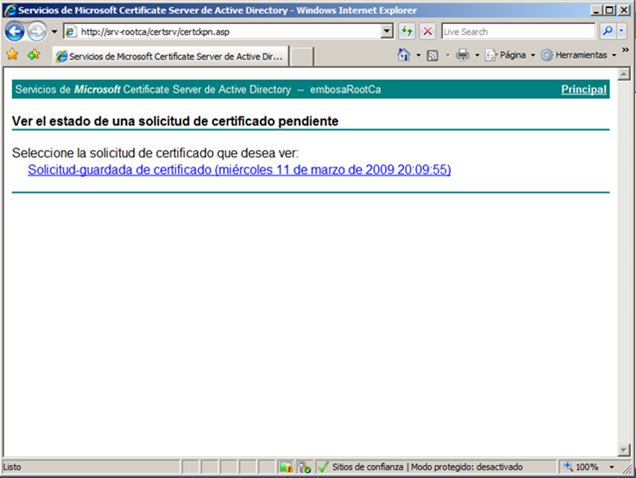Stop page loading with the red X icon
The height and width of the screenshot is (478, 636).
[x=428, y=32]
